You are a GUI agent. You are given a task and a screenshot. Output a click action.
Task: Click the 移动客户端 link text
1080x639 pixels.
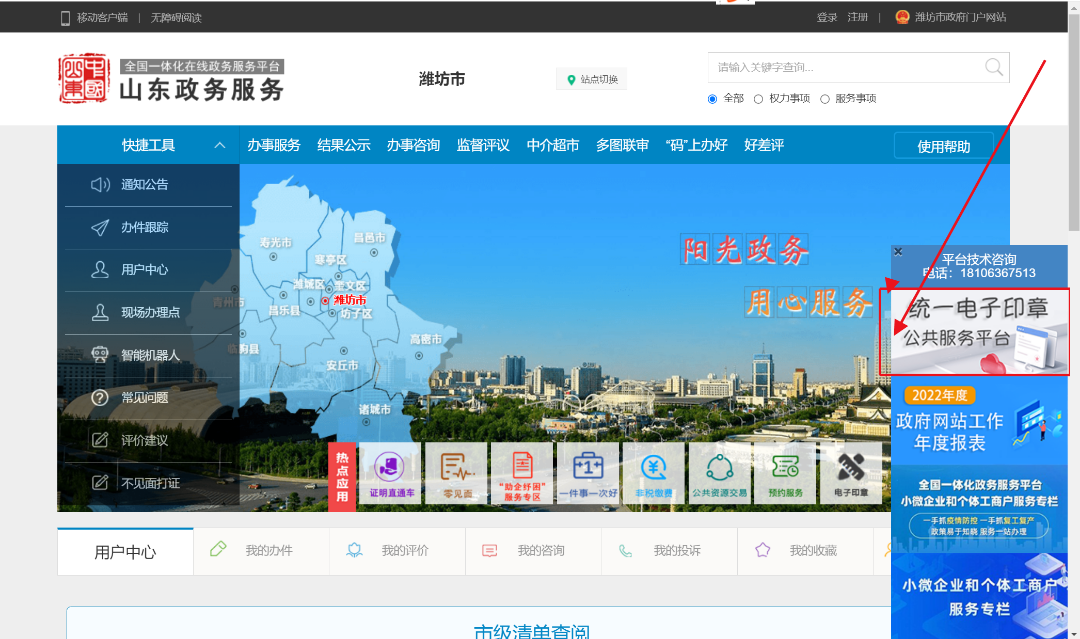click(x=102, y=18)
